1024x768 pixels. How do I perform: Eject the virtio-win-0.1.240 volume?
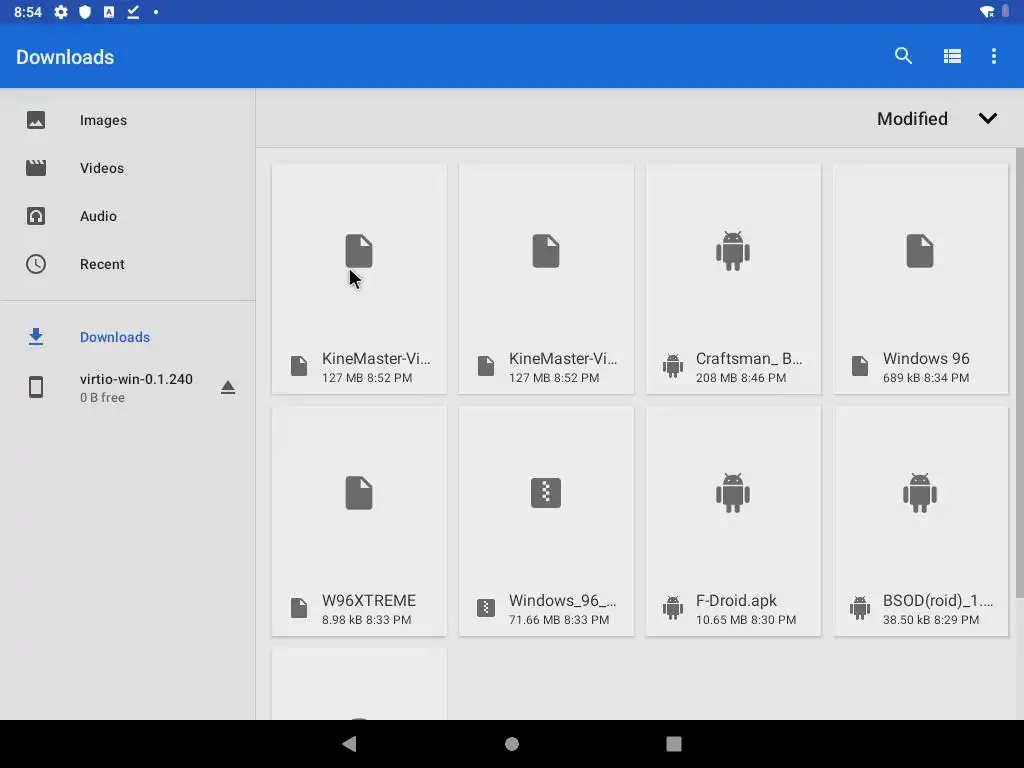pyautogui.click(x=227, y=387)
